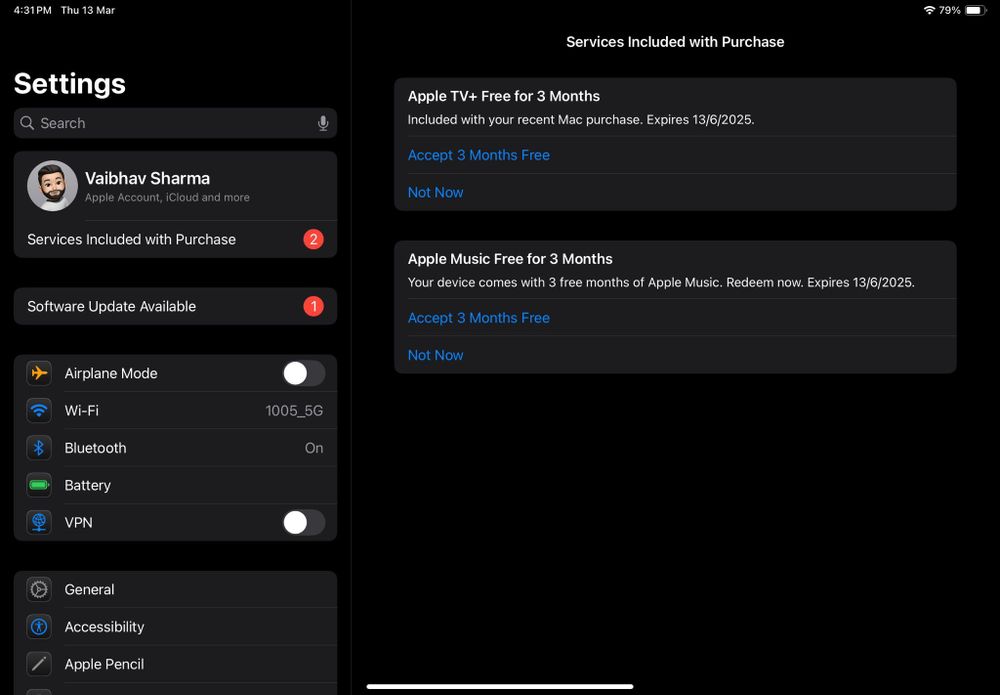
Task: Click the Services Included with Purchase title
Action: tap(675, 41)
